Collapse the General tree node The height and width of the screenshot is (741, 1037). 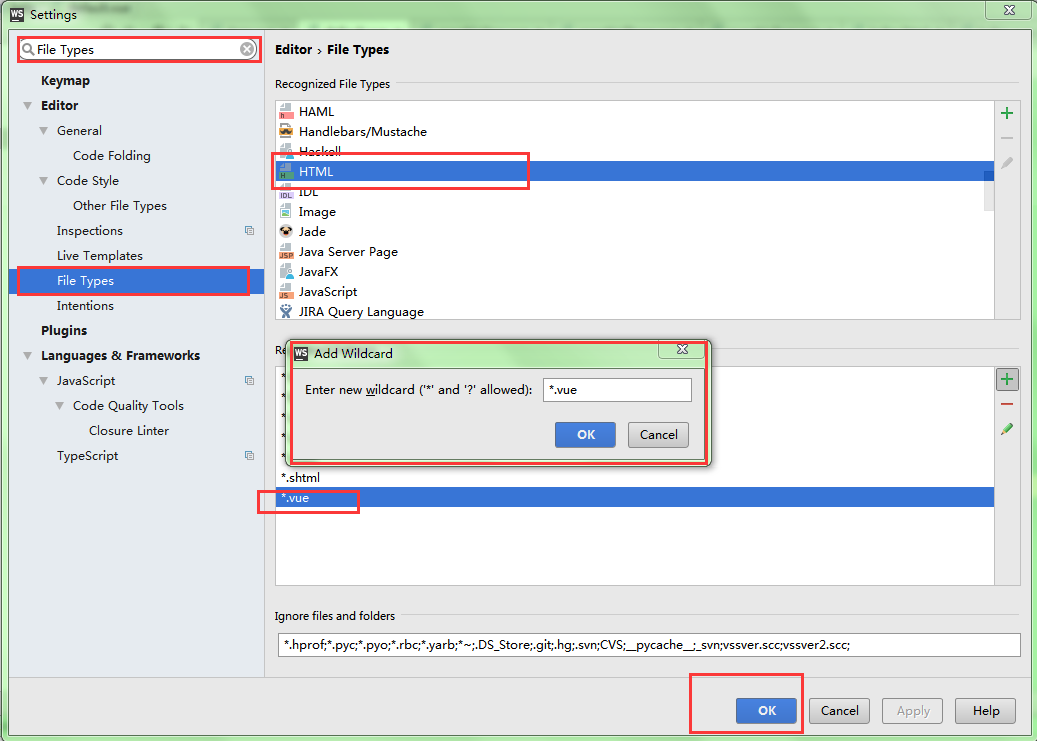(x=44, y=131)
